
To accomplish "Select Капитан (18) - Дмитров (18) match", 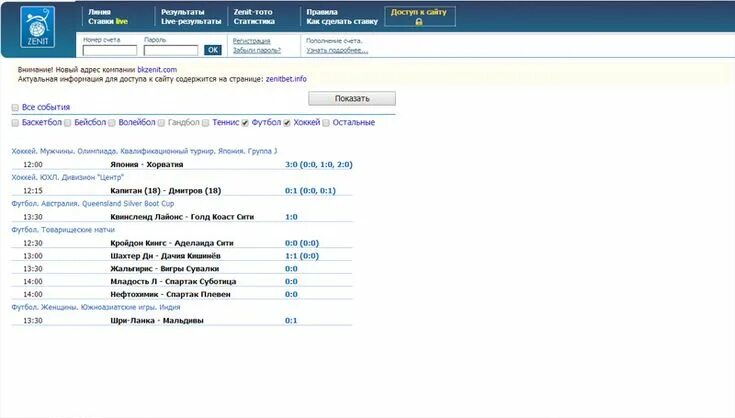I will pos(165,191).
